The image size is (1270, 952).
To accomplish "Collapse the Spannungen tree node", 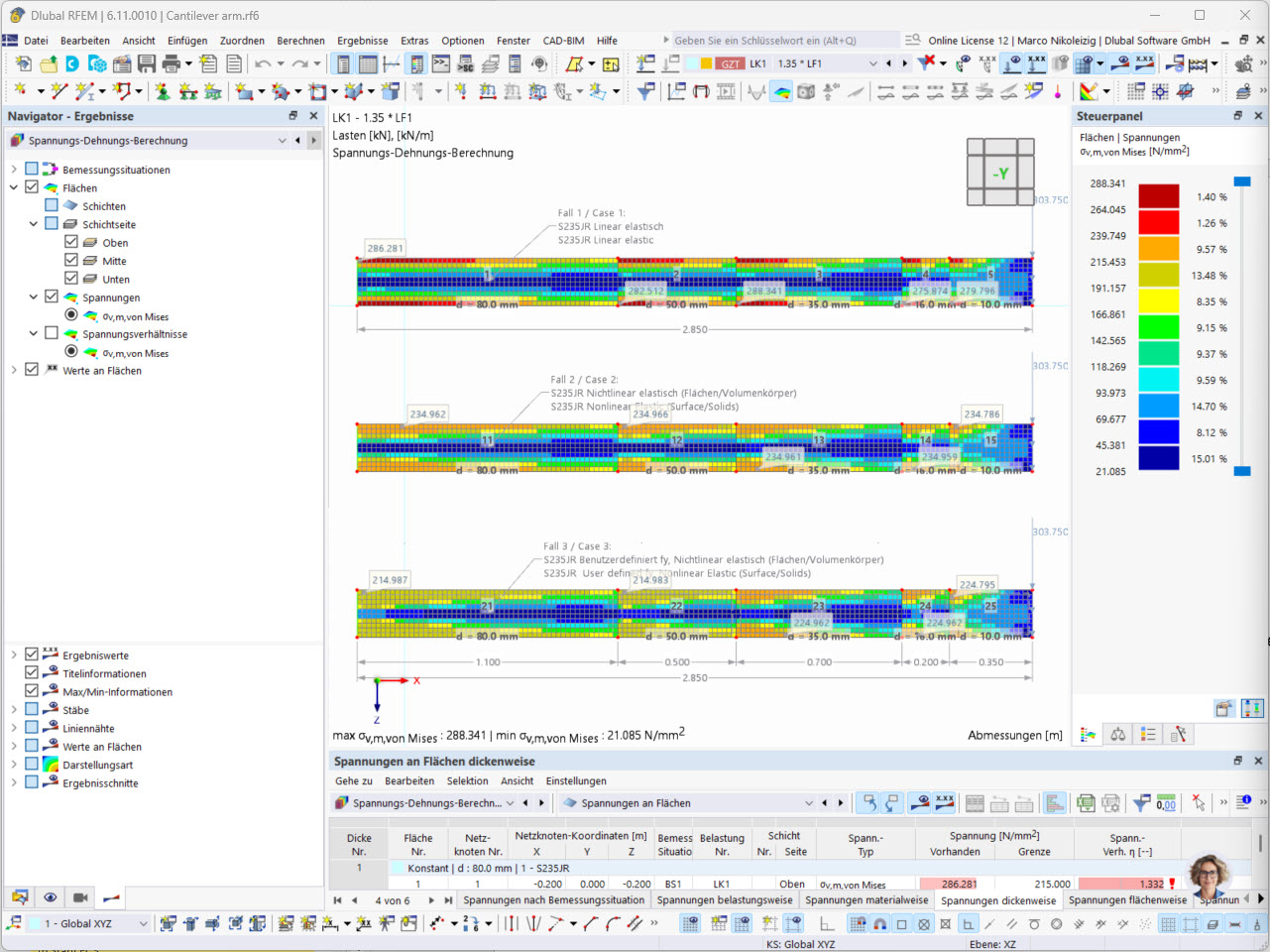I will (x=34, y=297).
